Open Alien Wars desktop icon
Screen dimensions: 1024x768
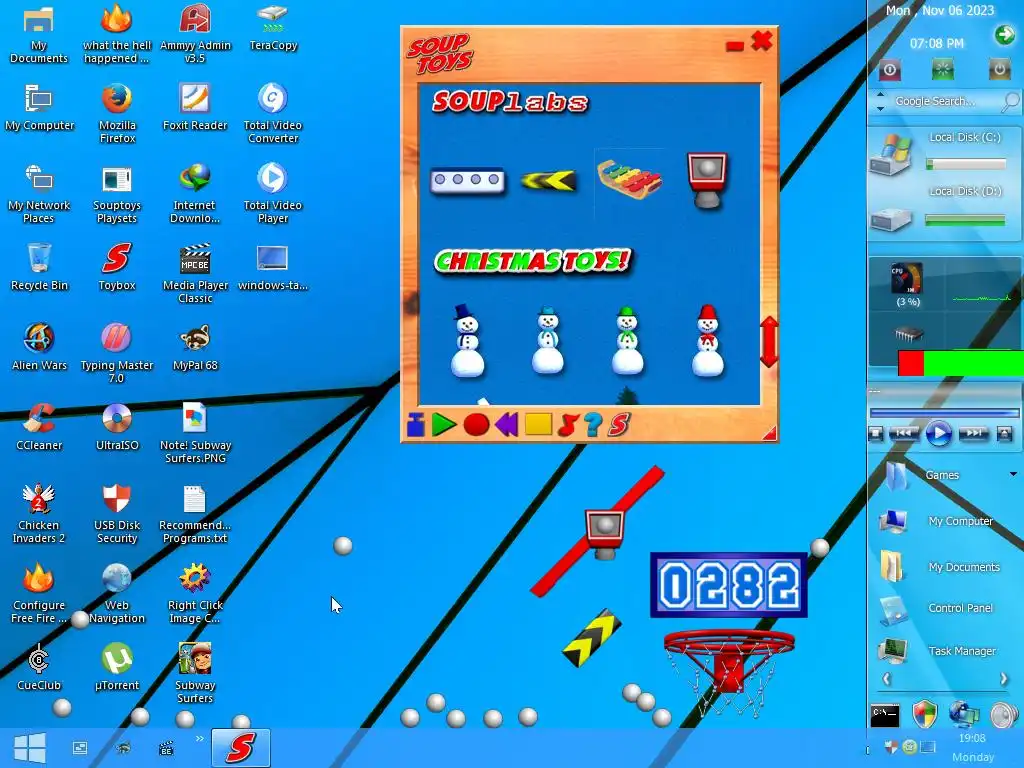[x=39, y=347]
